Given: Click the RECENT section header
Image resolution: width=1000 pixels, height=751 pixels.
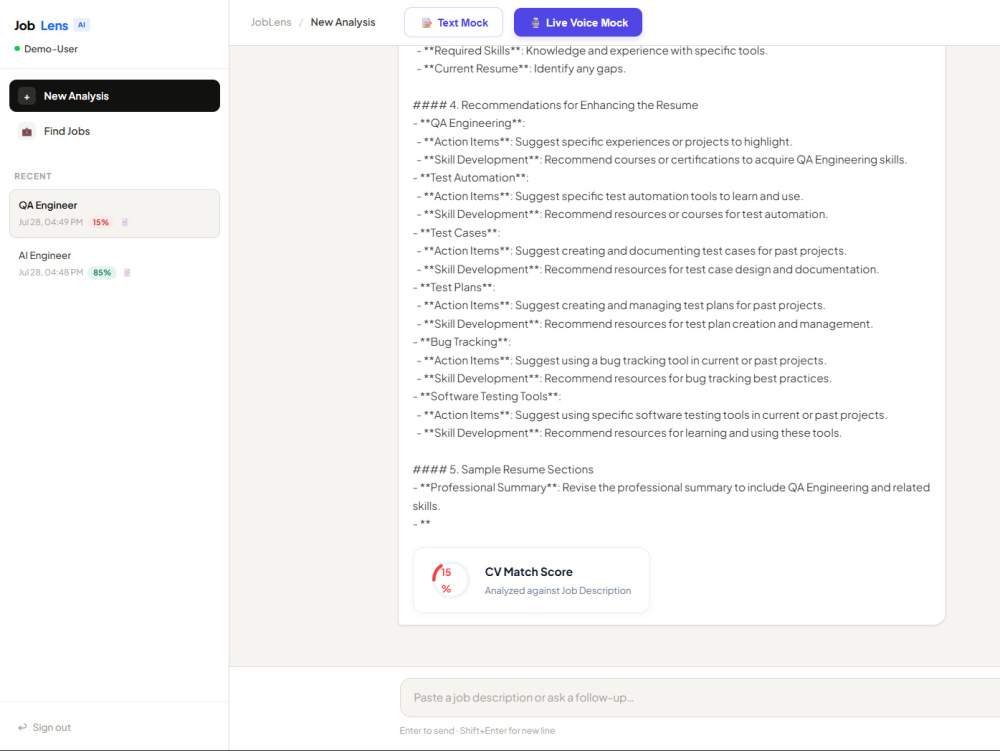Looking at the screenshot, I should [33, 176].
